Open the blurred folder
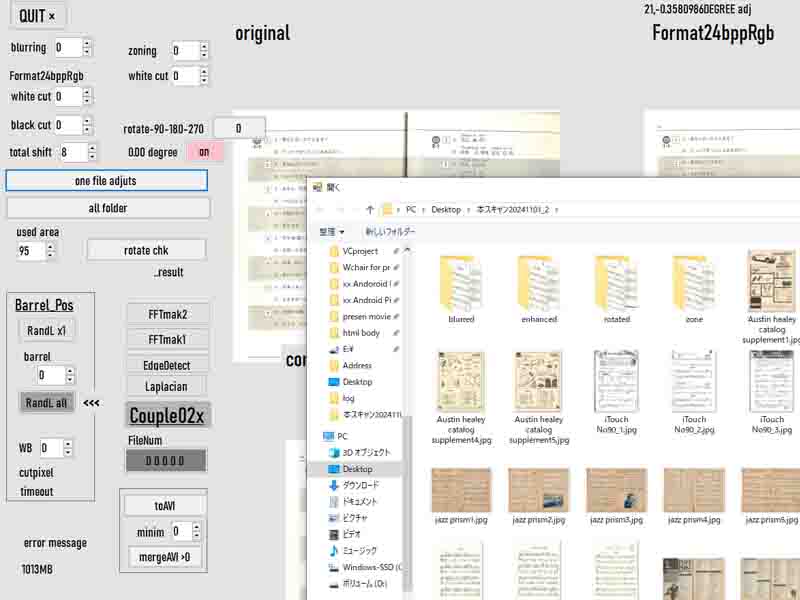The height and width of the screenshot is (600, 800). coord(461,283)
